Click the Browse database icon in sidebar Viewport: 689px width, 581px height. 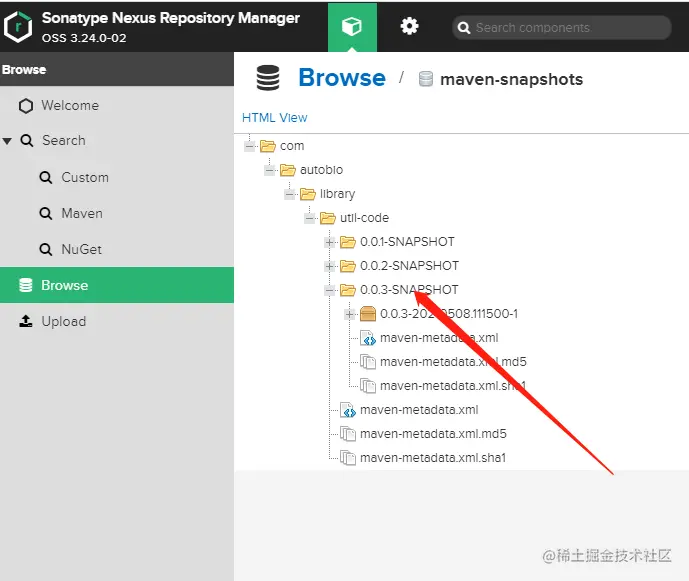coord(26,285)
